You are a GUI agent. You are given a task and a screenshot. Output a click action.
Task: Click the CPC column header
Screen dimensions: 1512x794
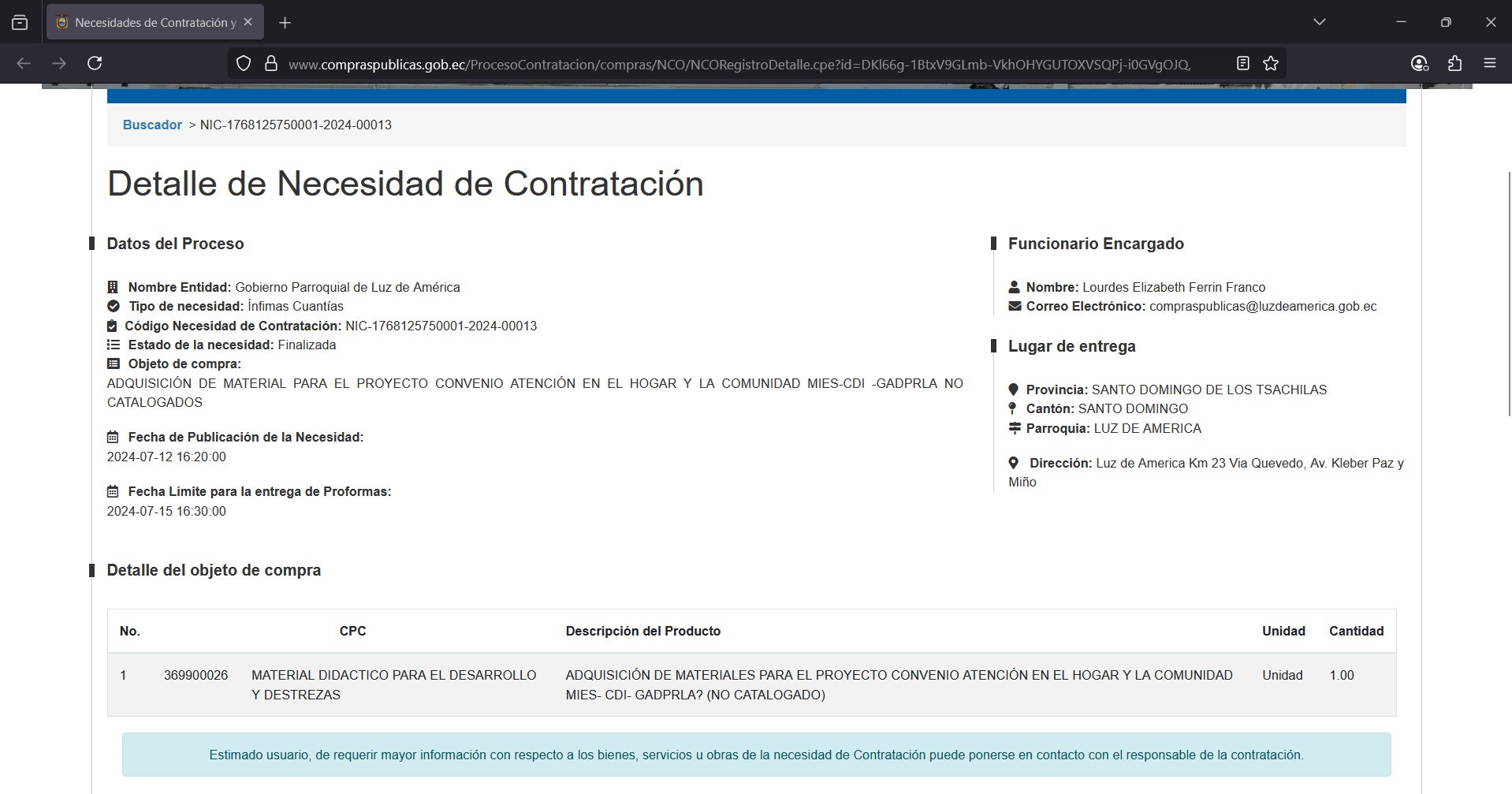pyautogui.click(x=352, y=631)
